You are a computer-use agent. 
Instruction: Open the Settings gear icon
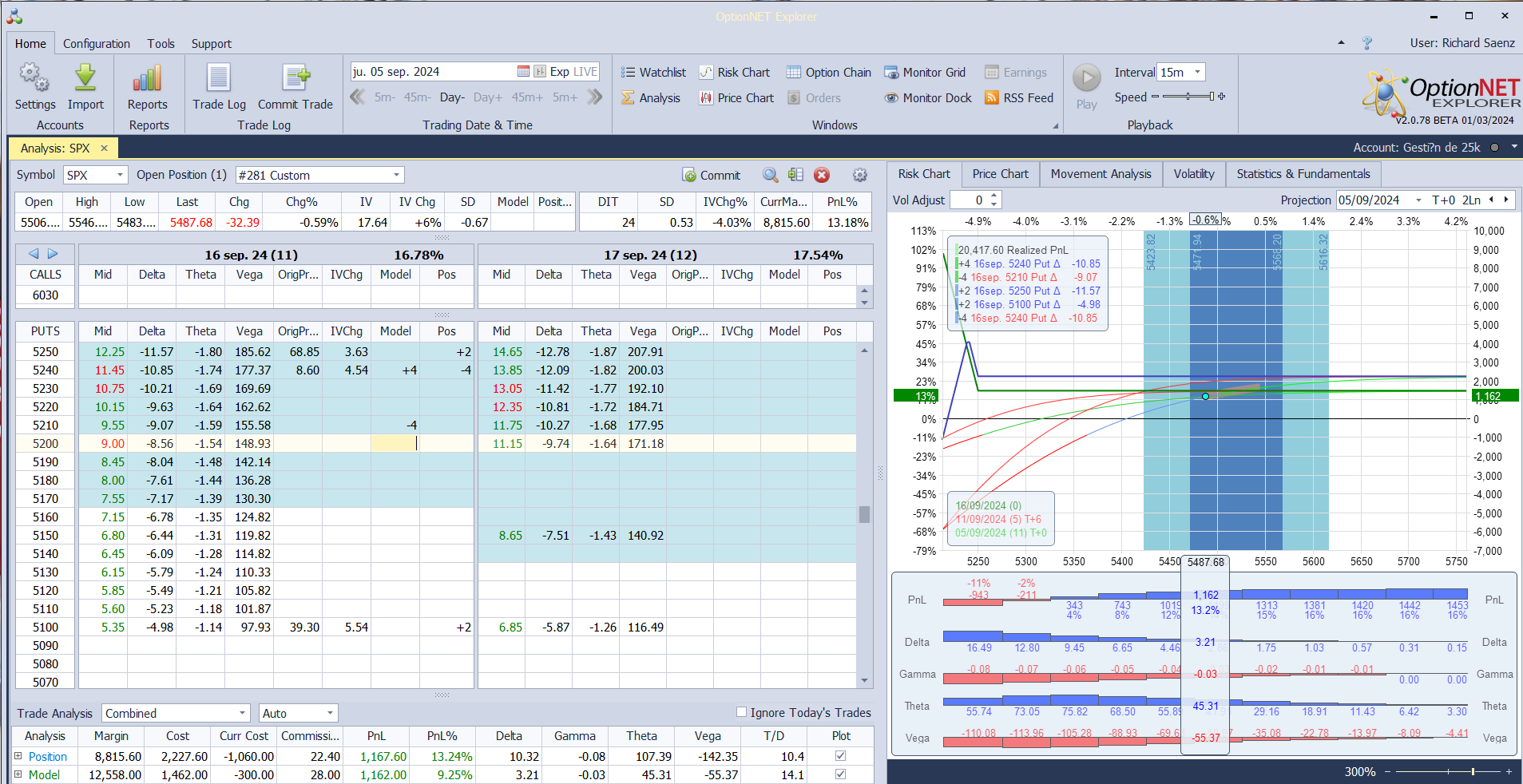click(34, 80)
